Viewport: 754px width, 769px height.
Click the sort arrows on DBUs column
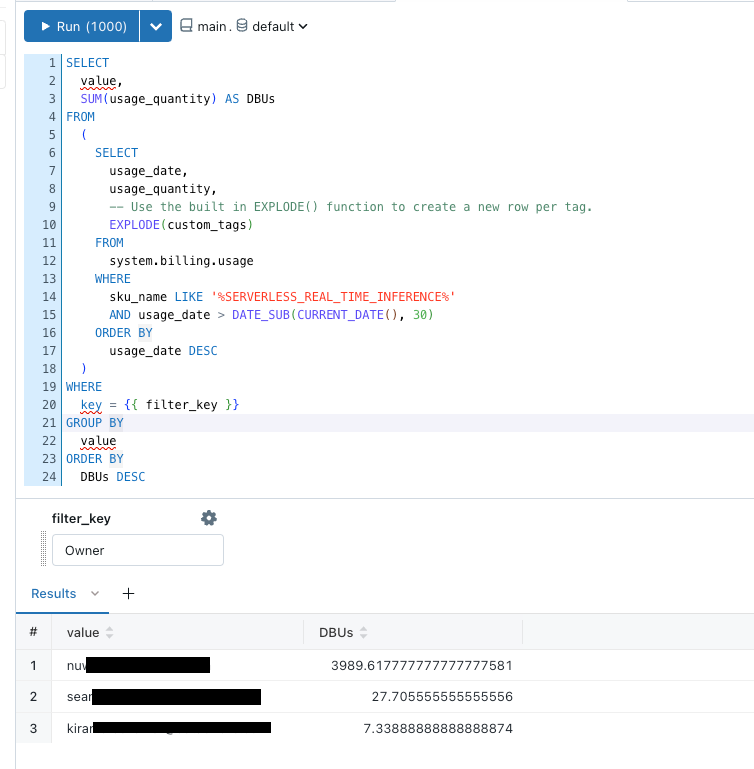(x=363, y=633)
